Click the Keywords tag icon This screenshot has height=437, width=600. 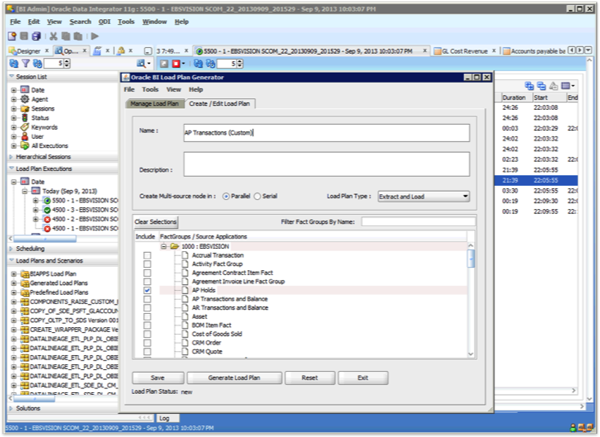coord(25,127)
